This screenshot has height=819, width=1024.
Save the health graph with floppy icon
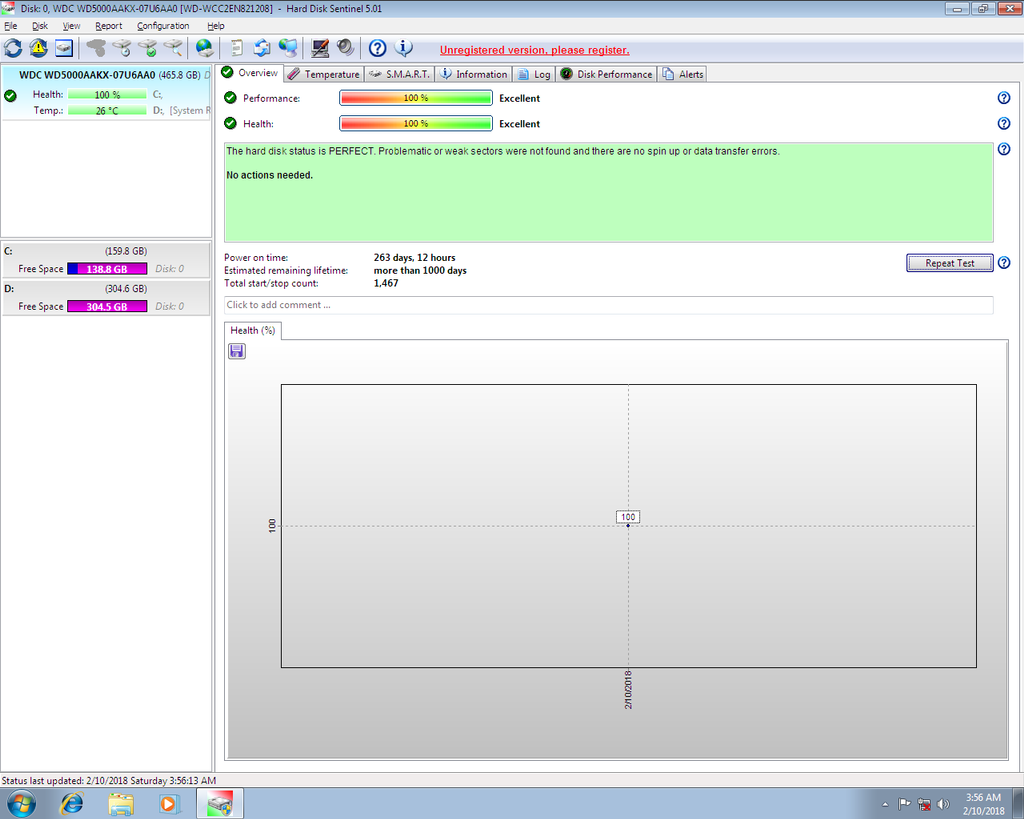tap(236, 351)
